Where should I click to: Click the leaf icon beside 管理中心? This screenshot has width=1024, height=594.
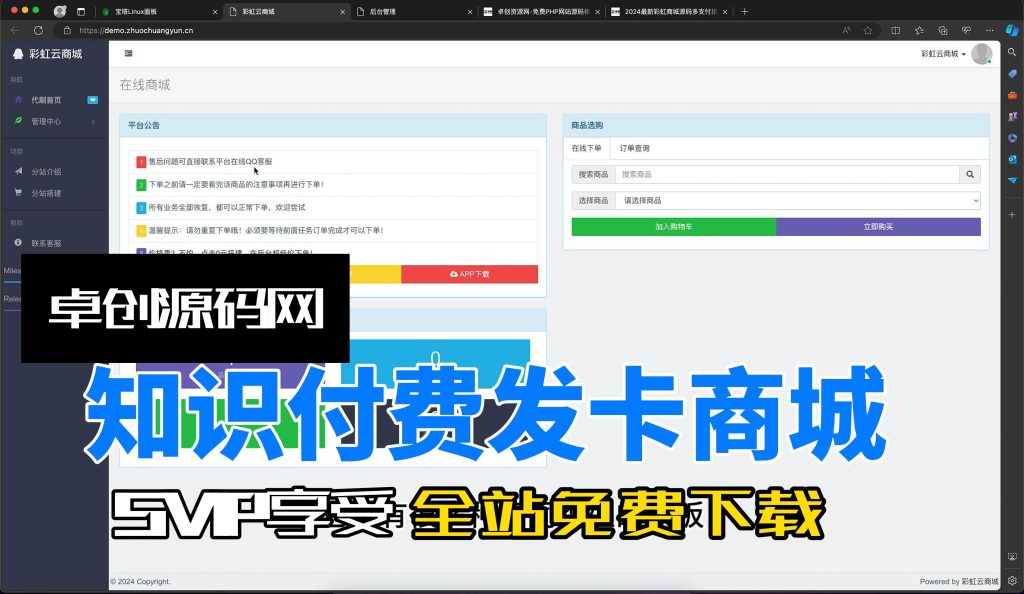[x=18, y=121]
